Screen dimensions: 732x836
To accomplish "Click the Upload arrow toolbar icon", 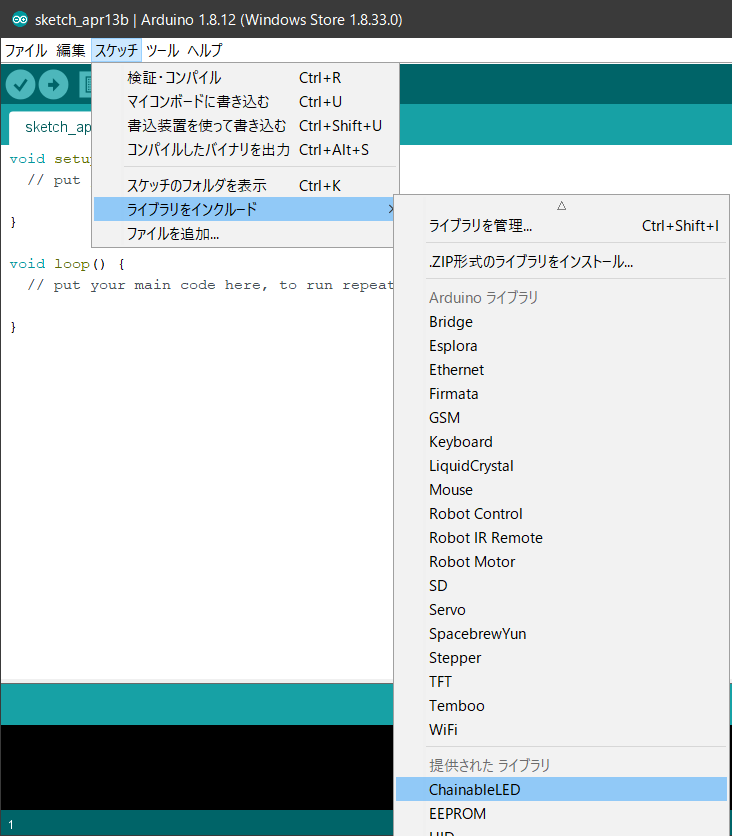I will (53, 85).
